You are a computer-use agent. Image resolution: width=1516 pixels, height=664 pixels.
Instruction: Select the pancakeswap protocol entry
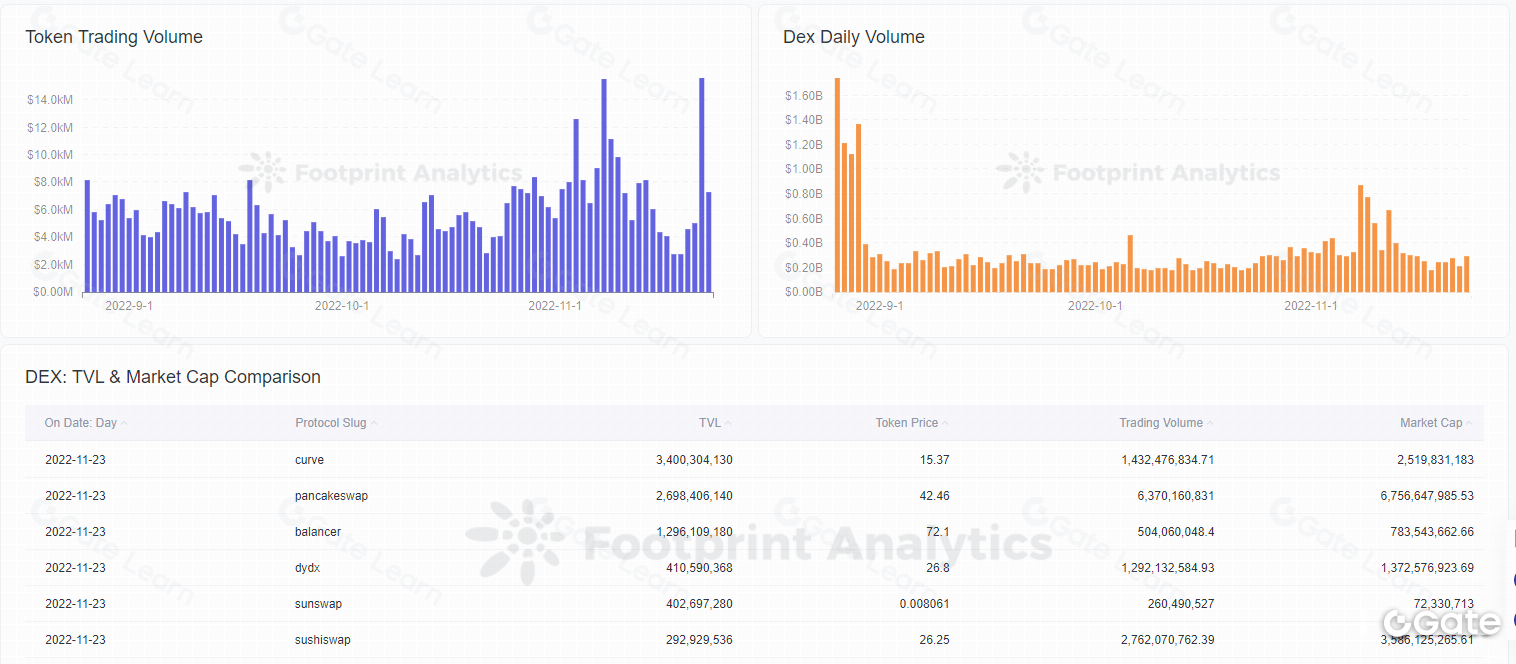coord(331,496)
